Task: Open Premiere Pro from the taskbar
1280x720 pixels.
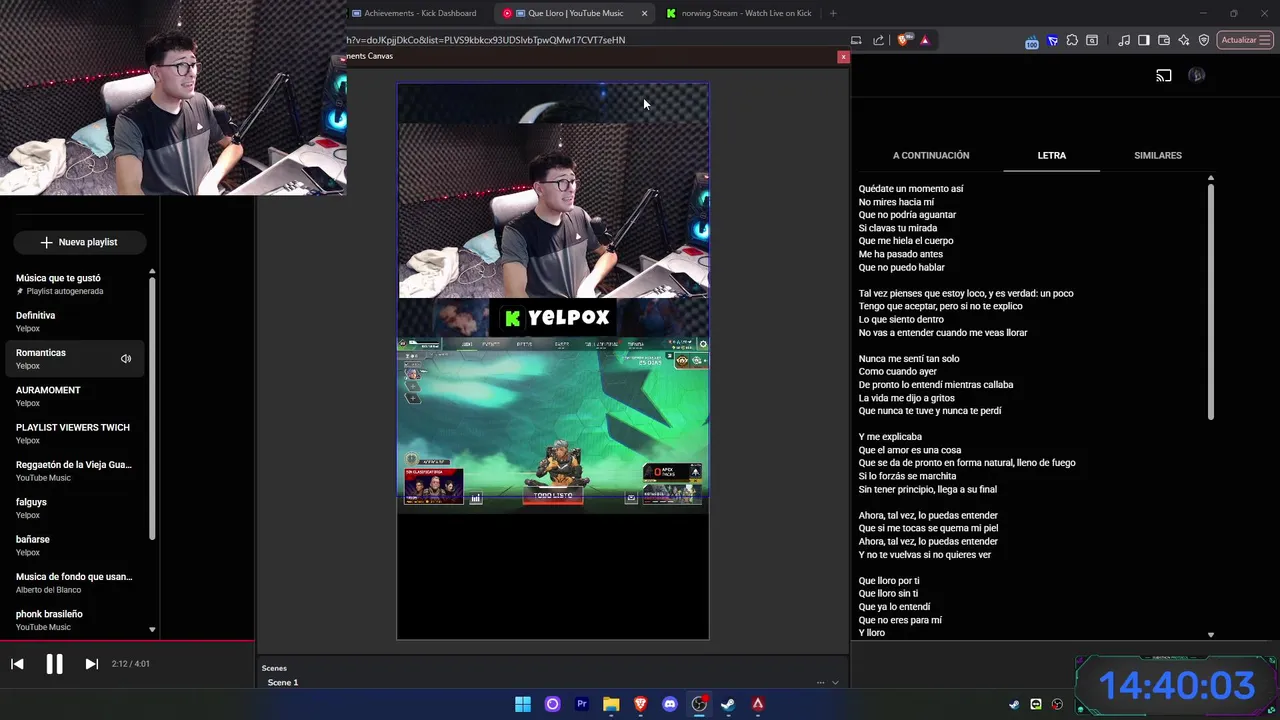Action: (581, 704)
